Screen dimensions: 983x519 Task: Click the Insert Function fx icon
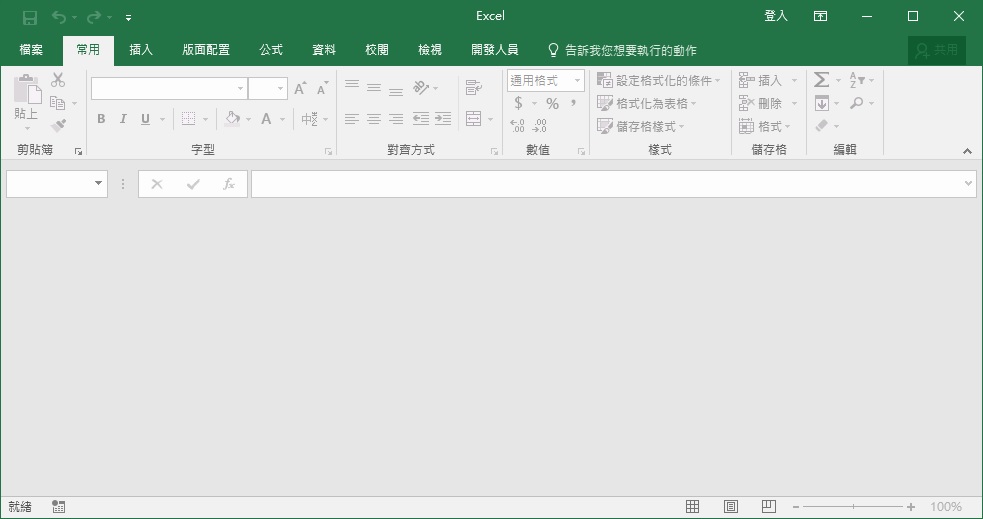(229, 184)
